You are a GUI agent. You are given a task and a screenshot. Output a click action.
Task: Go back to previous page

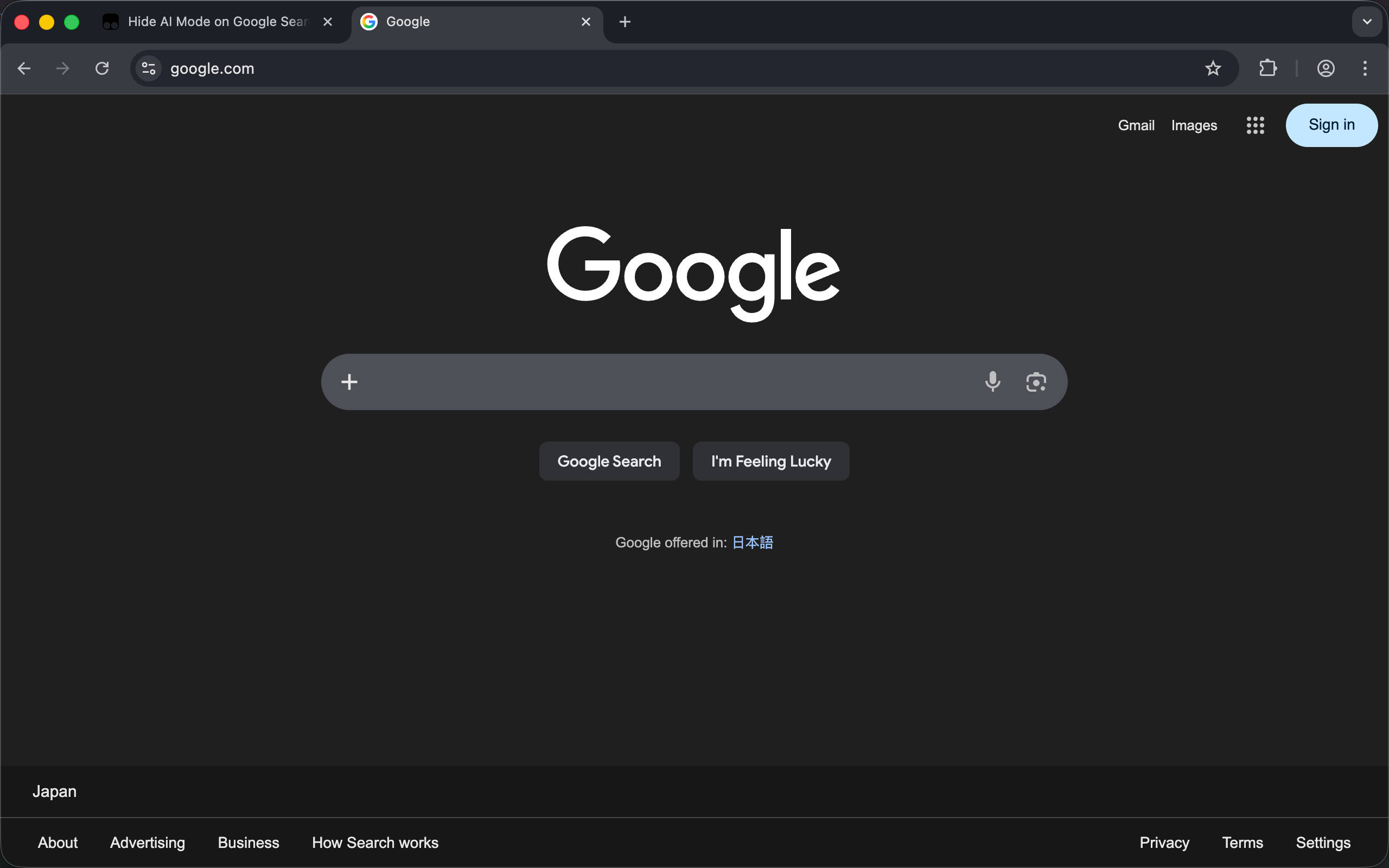[24, 68]
